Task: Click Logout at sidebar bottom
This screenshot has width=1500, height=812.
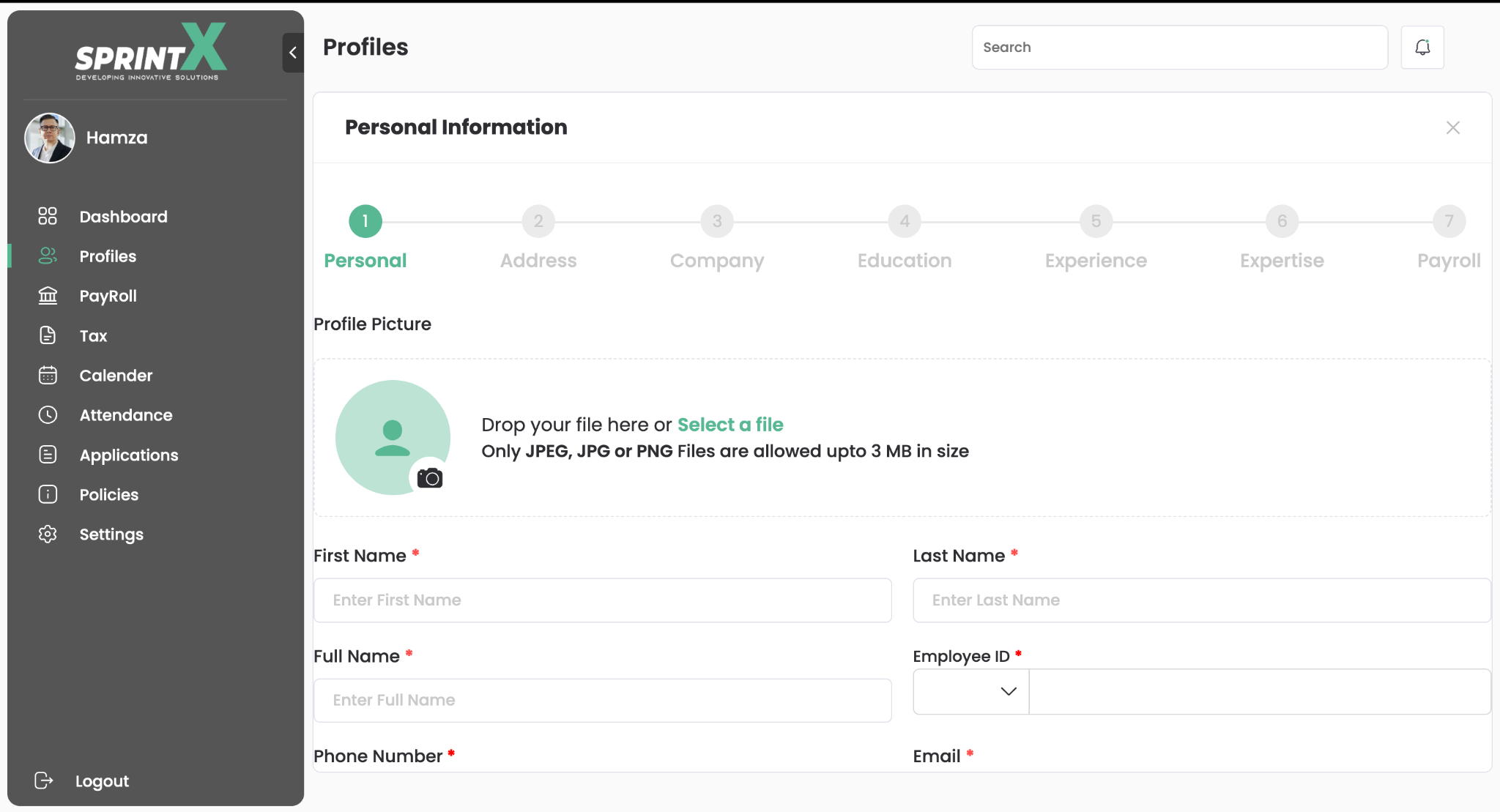Action: (101, 781)
